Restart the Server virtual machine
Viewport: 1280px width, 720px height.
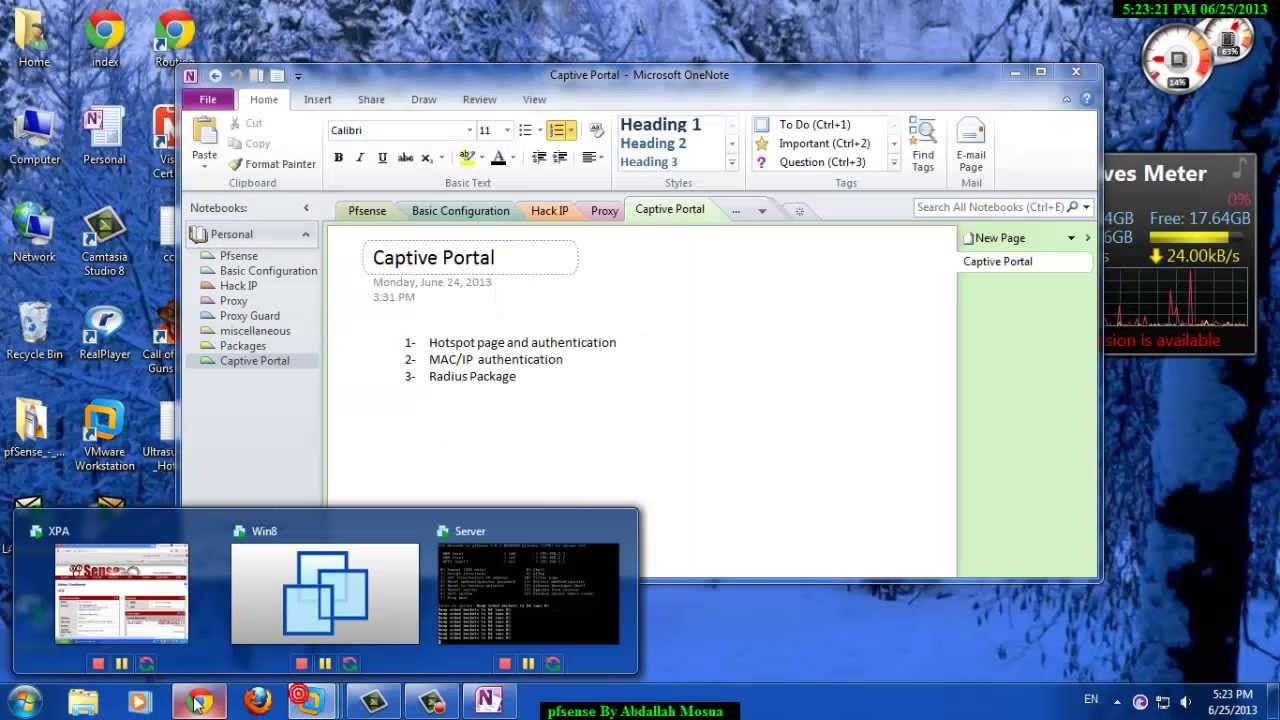[553, 663]
